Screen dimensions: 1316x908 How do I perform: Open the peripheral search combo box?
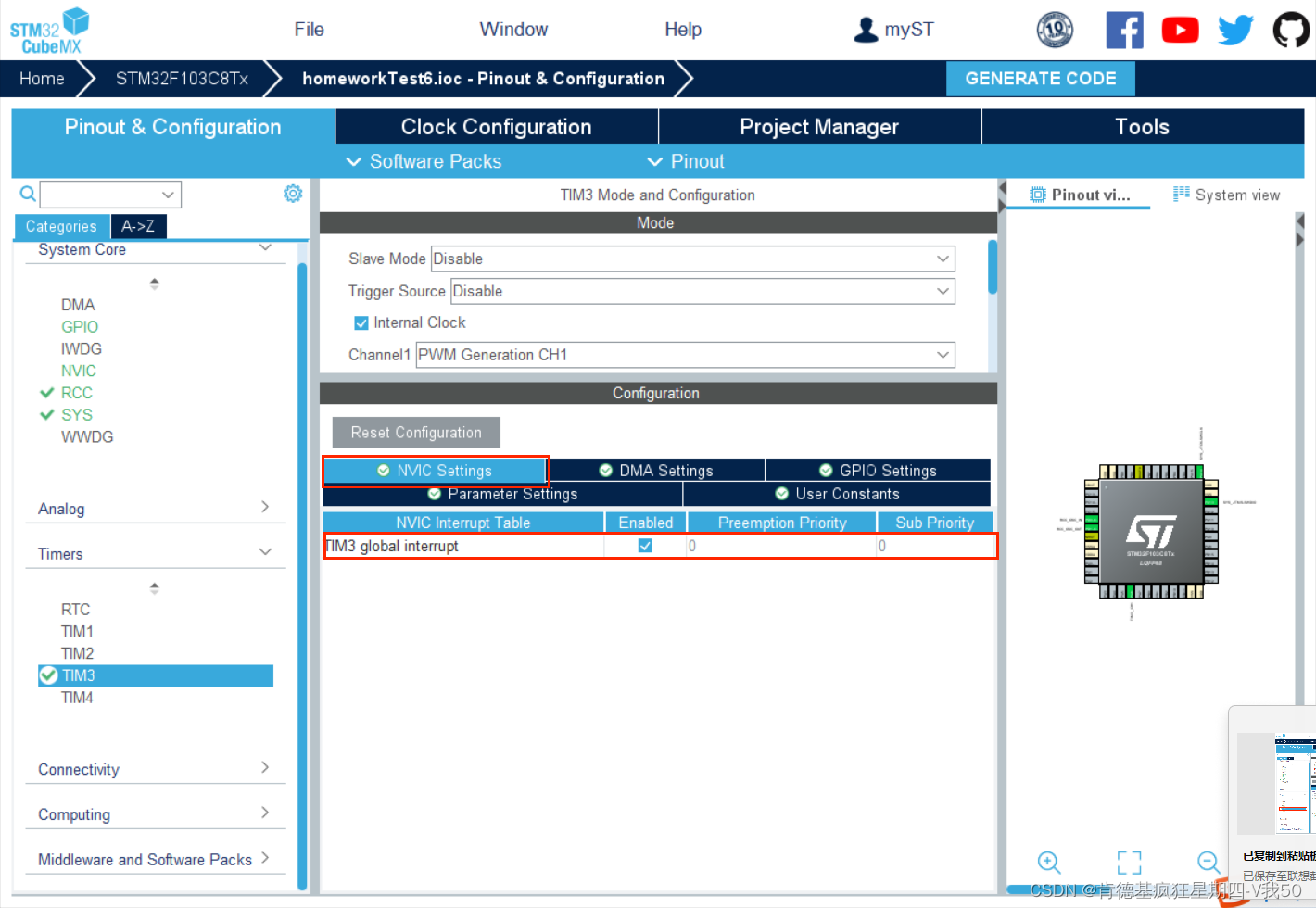click(110, 195)
